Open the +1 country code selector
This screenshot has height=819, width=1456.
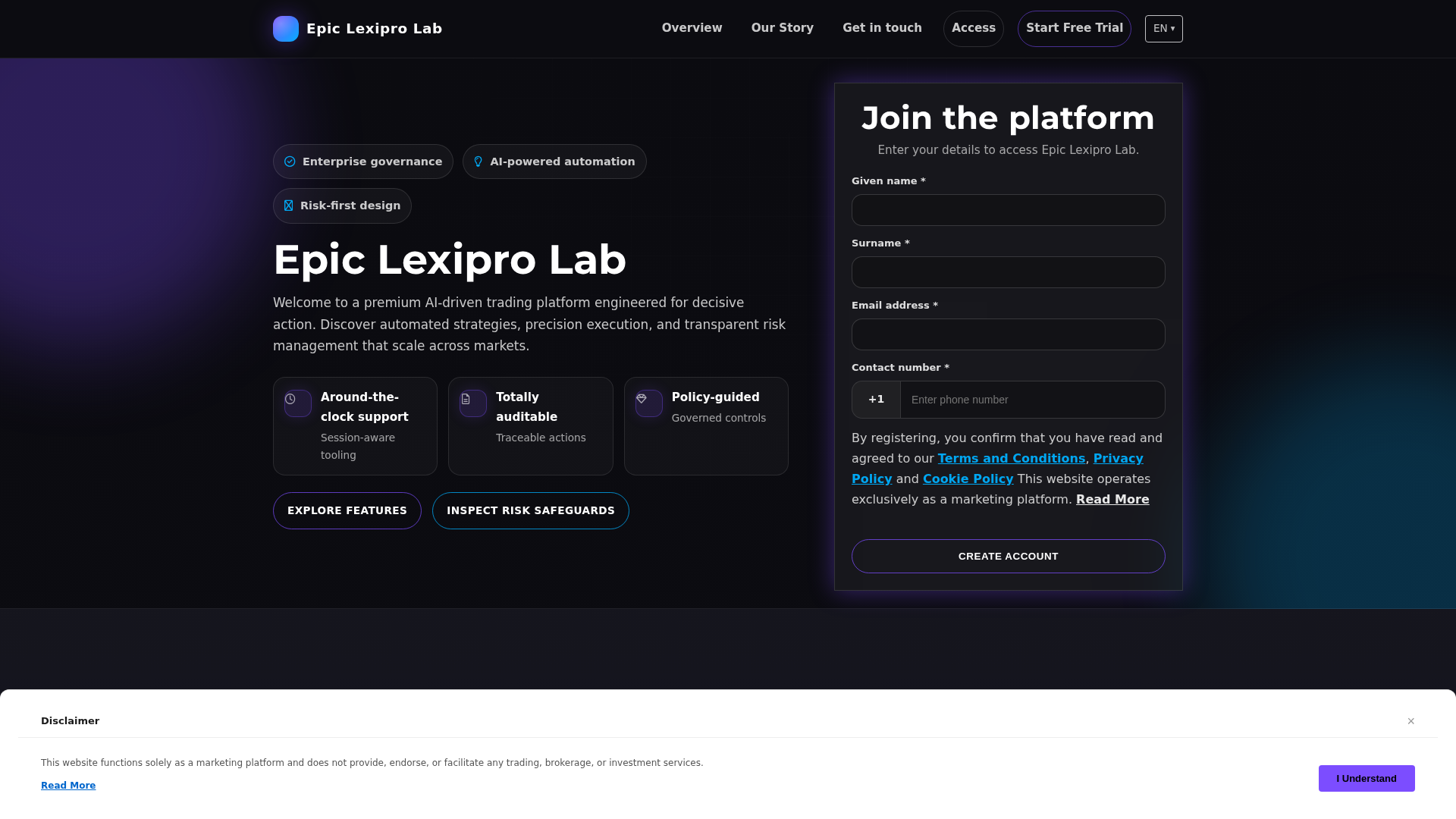coord(876,400)
